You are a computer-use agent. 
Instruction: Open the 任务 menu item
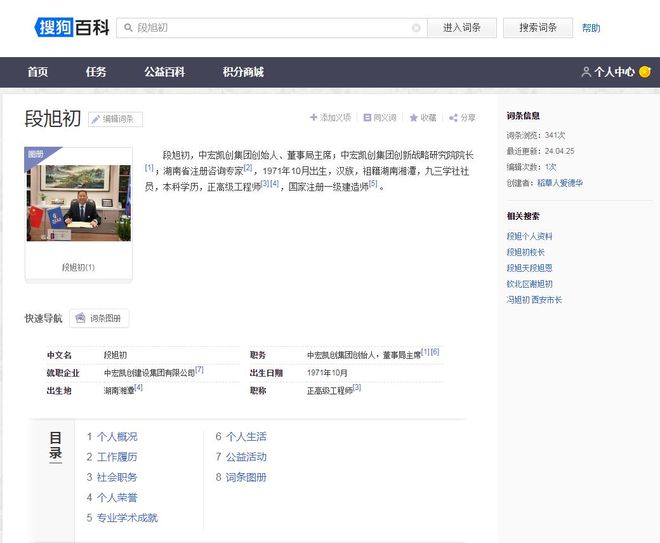[96, 72]
